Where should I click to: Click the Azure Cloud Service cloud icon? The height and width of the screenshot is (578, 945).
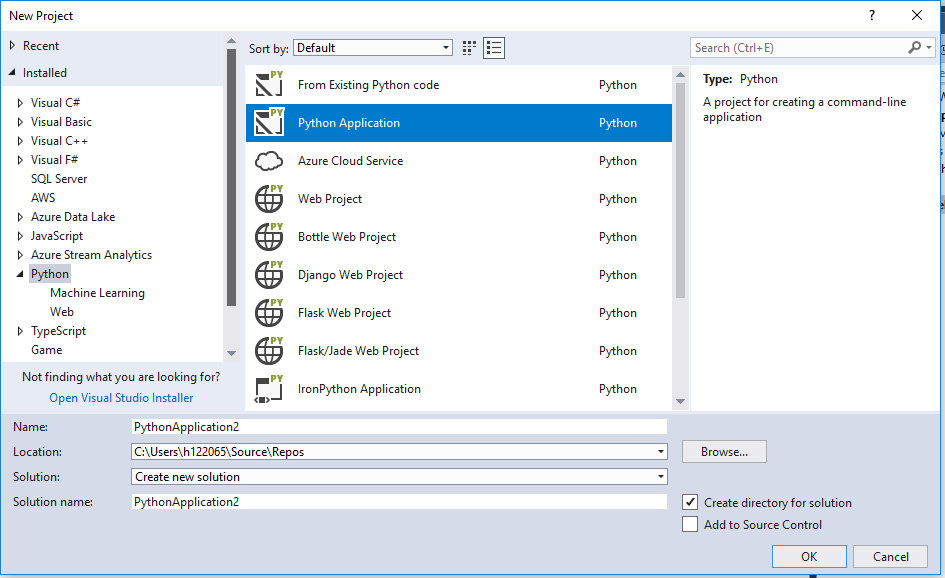[268, 160]
